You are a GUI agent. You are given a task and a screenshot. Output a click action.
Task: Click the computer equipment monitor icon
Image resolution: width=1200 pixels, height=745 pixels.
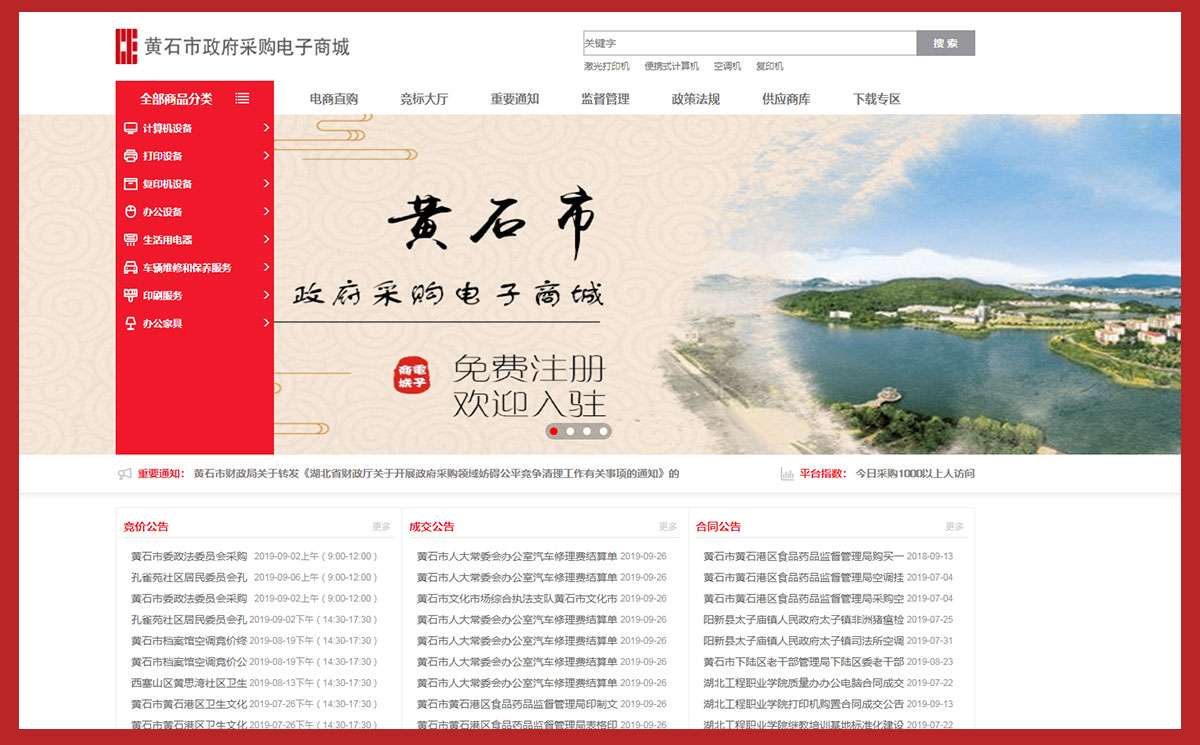(x=130, y=128)
